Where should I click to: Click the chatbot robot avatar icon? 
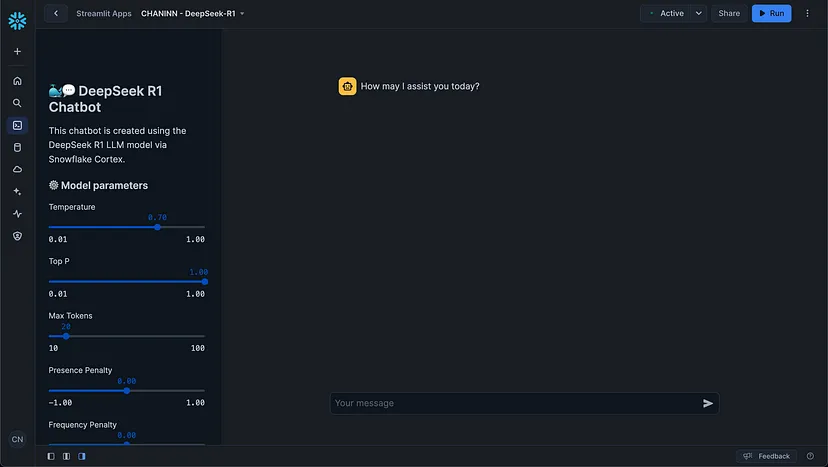[347, 86]
